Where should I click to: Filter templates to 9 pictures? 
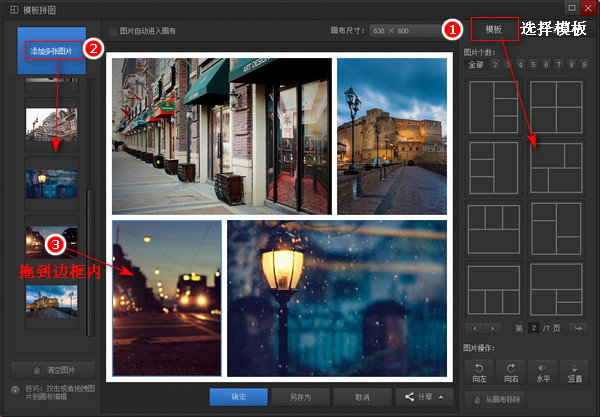click(x=584, y=65)
